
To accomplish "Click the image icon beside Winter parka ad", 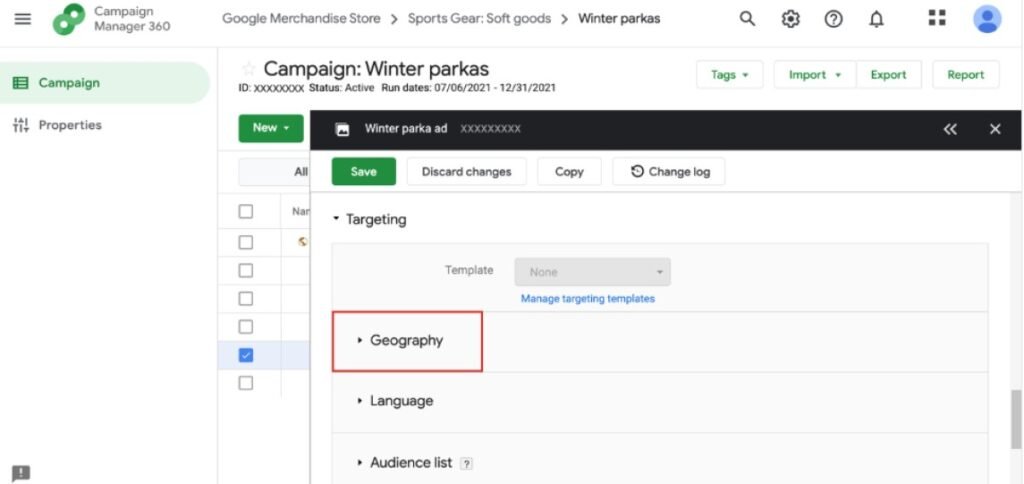I will [342, 129].
